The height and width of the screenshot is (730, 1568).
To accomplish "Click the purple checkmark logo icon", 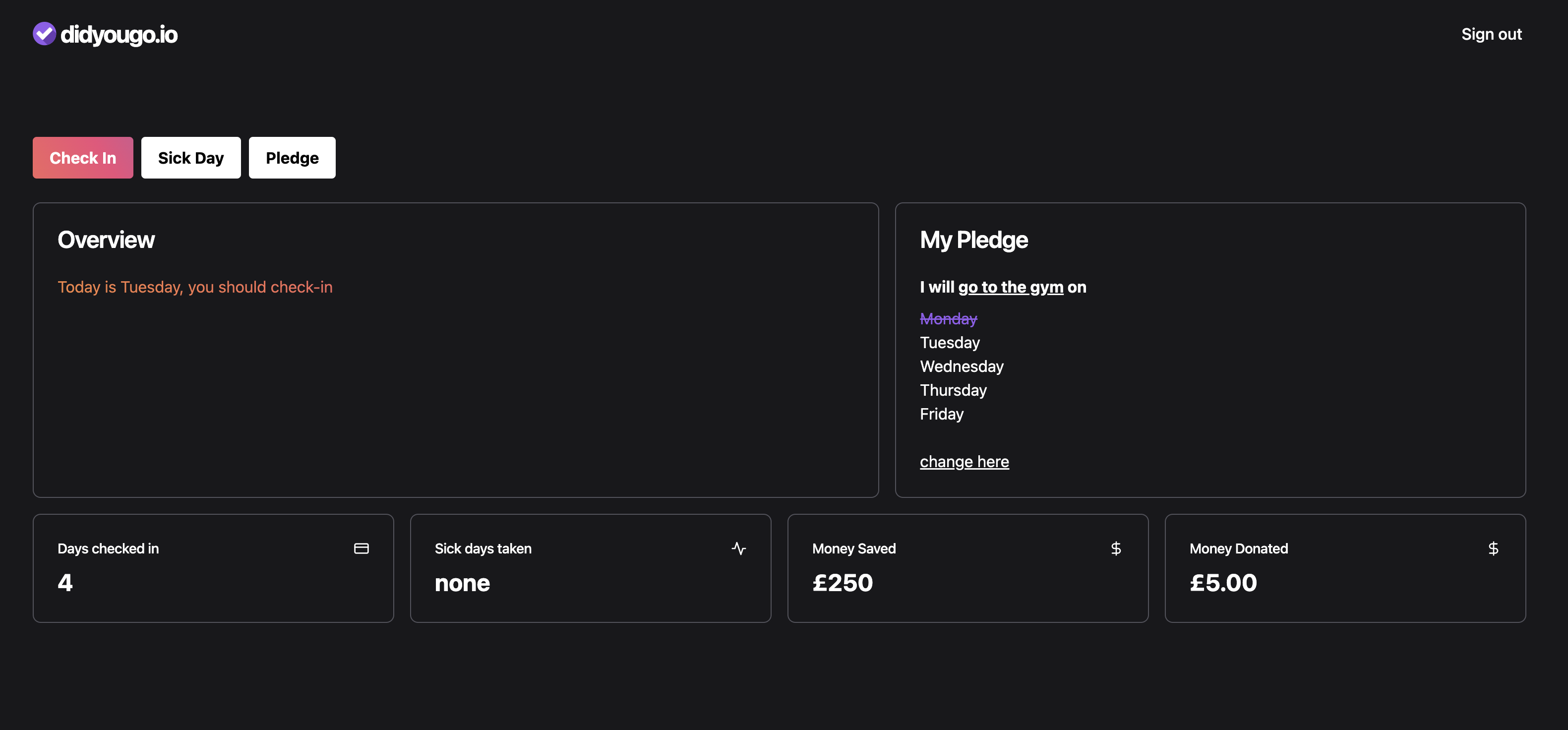I will tap(44, 34).
